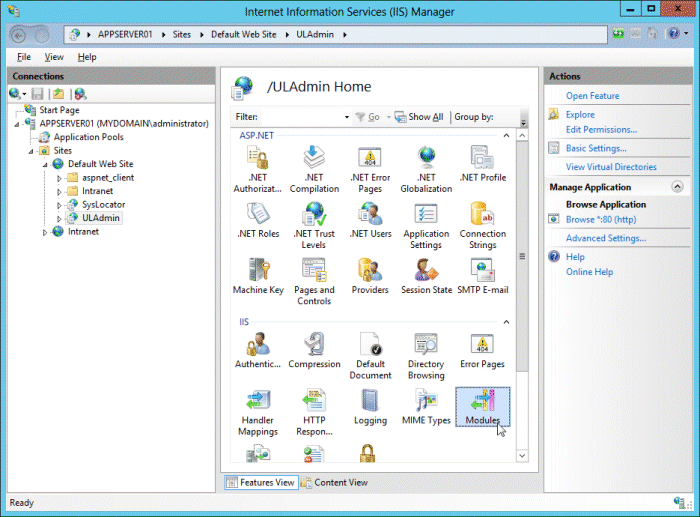Open the Compression feature
This screenshot has width=700, height=517.
[314, 351]
